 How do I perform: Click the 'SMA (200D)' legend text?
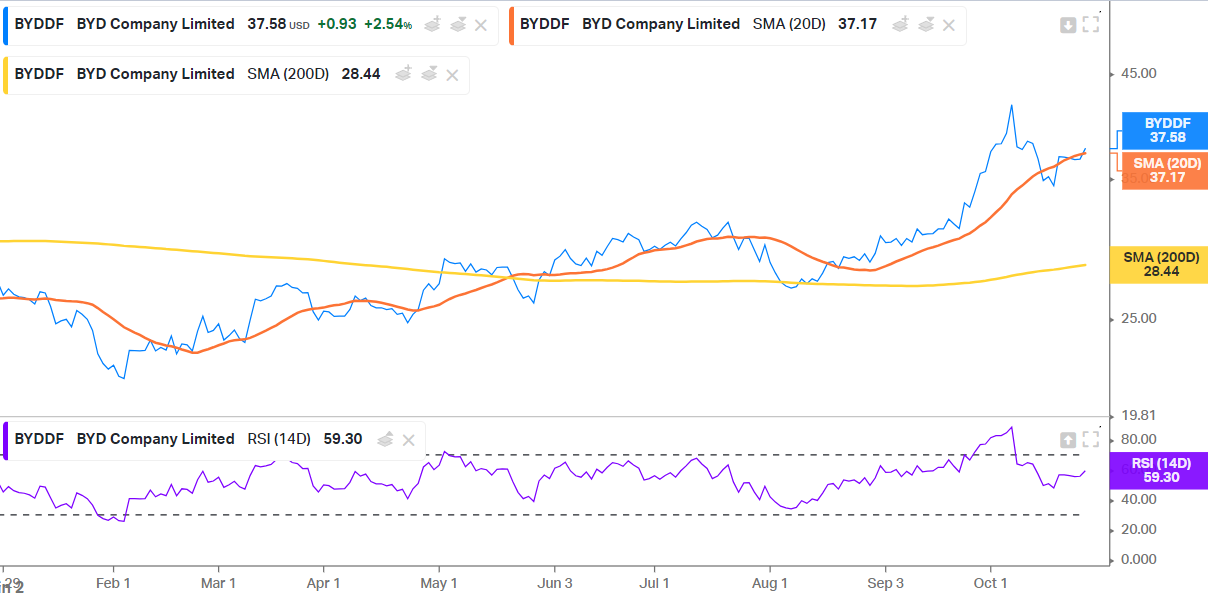tap(288, 74)
